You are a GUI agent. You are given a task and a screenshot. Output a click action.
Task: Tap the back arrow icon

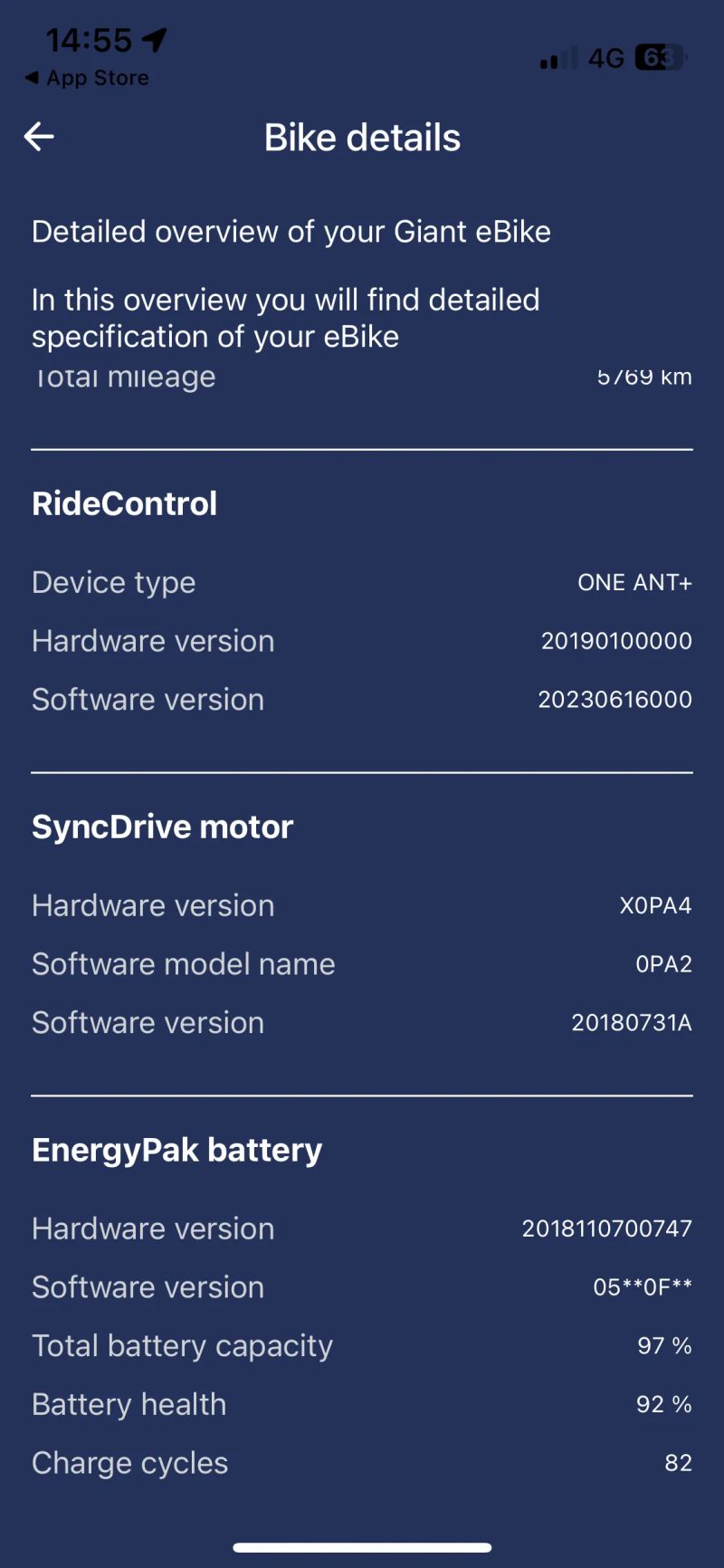(x=39, y=138)
